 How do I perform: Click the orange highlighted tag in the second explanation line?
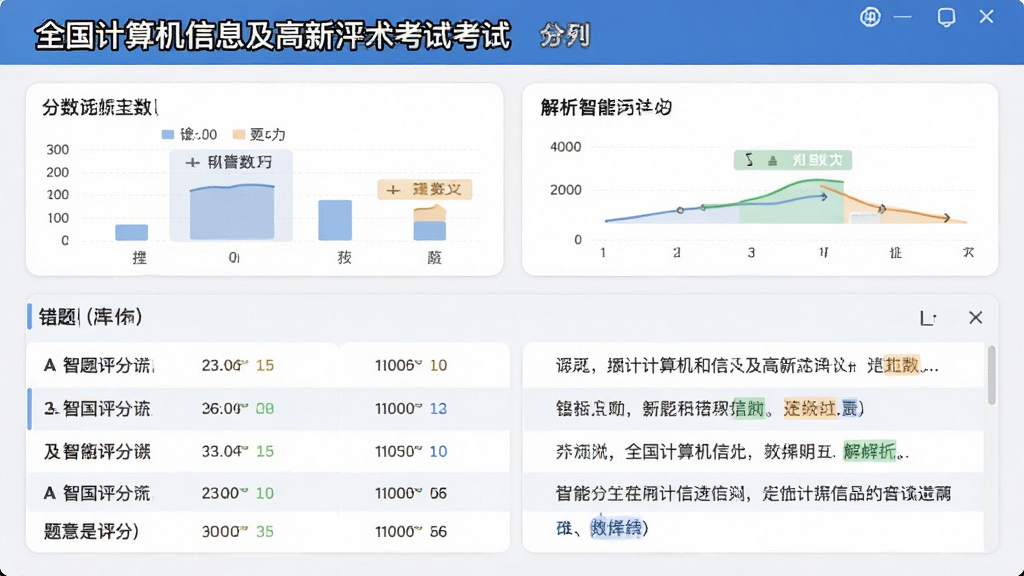click(x=810, y=409)
